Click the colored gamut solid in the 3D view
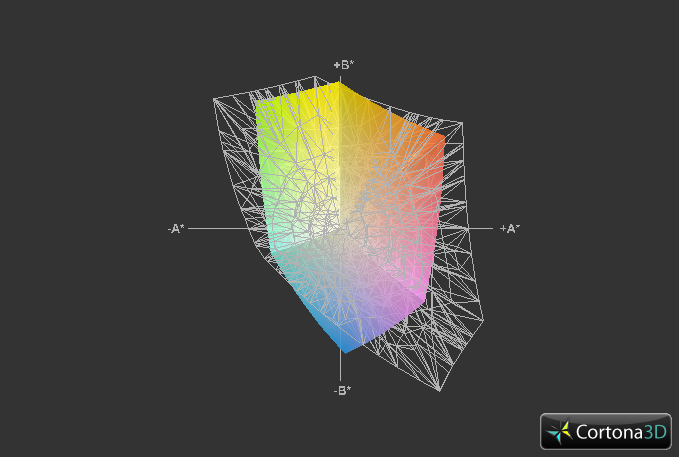Viewport: 679px width, 457px height. [349, 217]
